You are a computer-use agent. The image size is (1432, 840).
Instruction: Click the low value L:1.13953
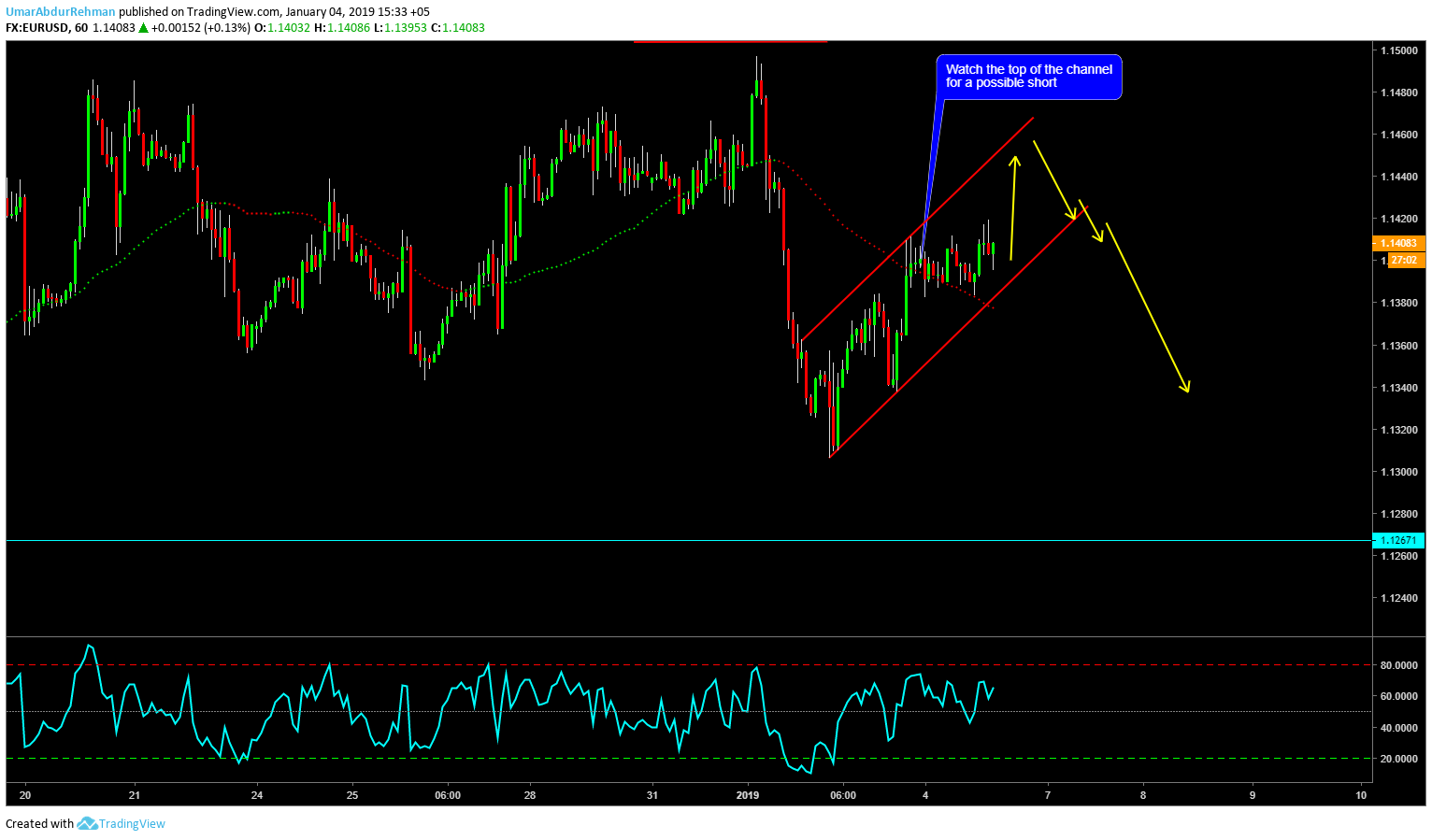400,28
